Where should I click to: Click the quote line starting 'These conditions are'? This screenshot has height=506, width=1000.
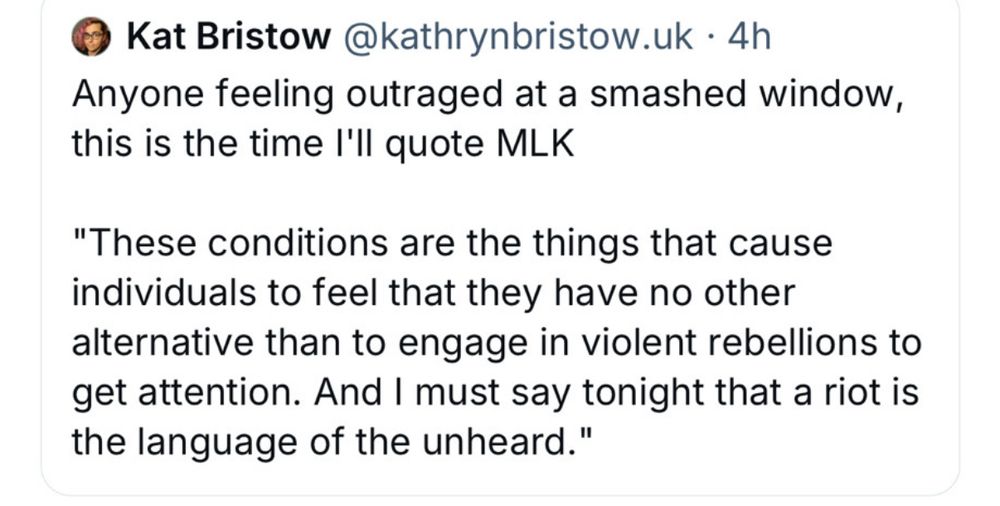[x=452, y=244]
